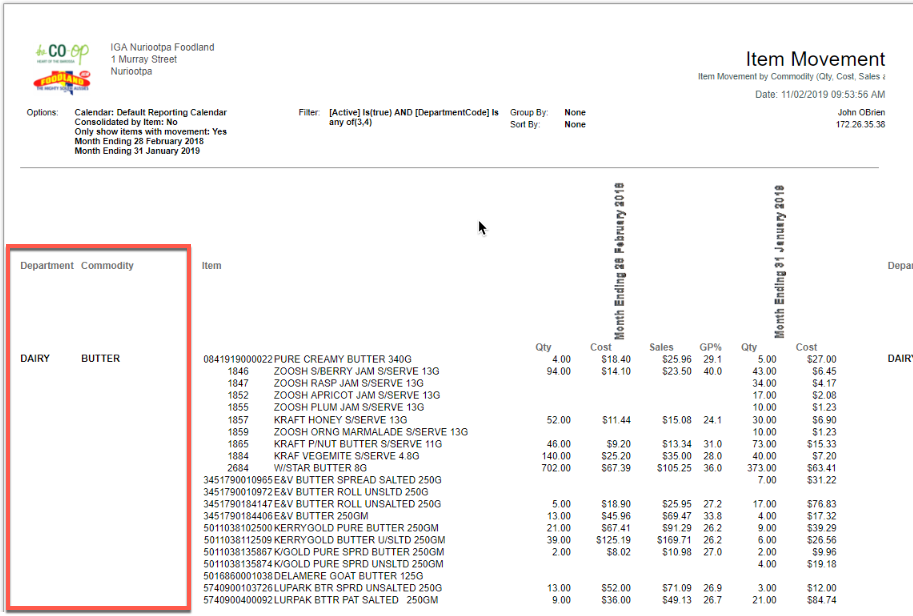Click the Foodland logo image

click(62, 82)
